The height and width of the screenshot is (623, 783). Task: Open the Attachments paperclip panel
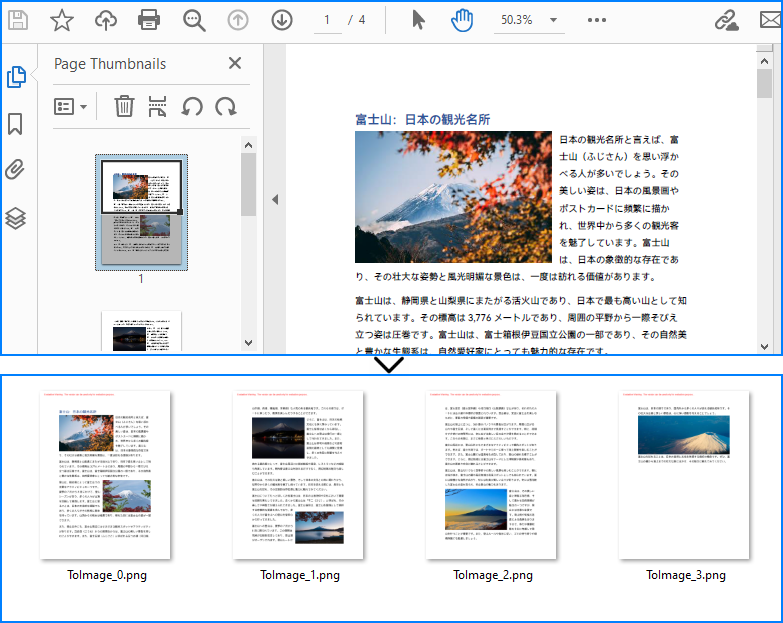click(x=15, y=170)
